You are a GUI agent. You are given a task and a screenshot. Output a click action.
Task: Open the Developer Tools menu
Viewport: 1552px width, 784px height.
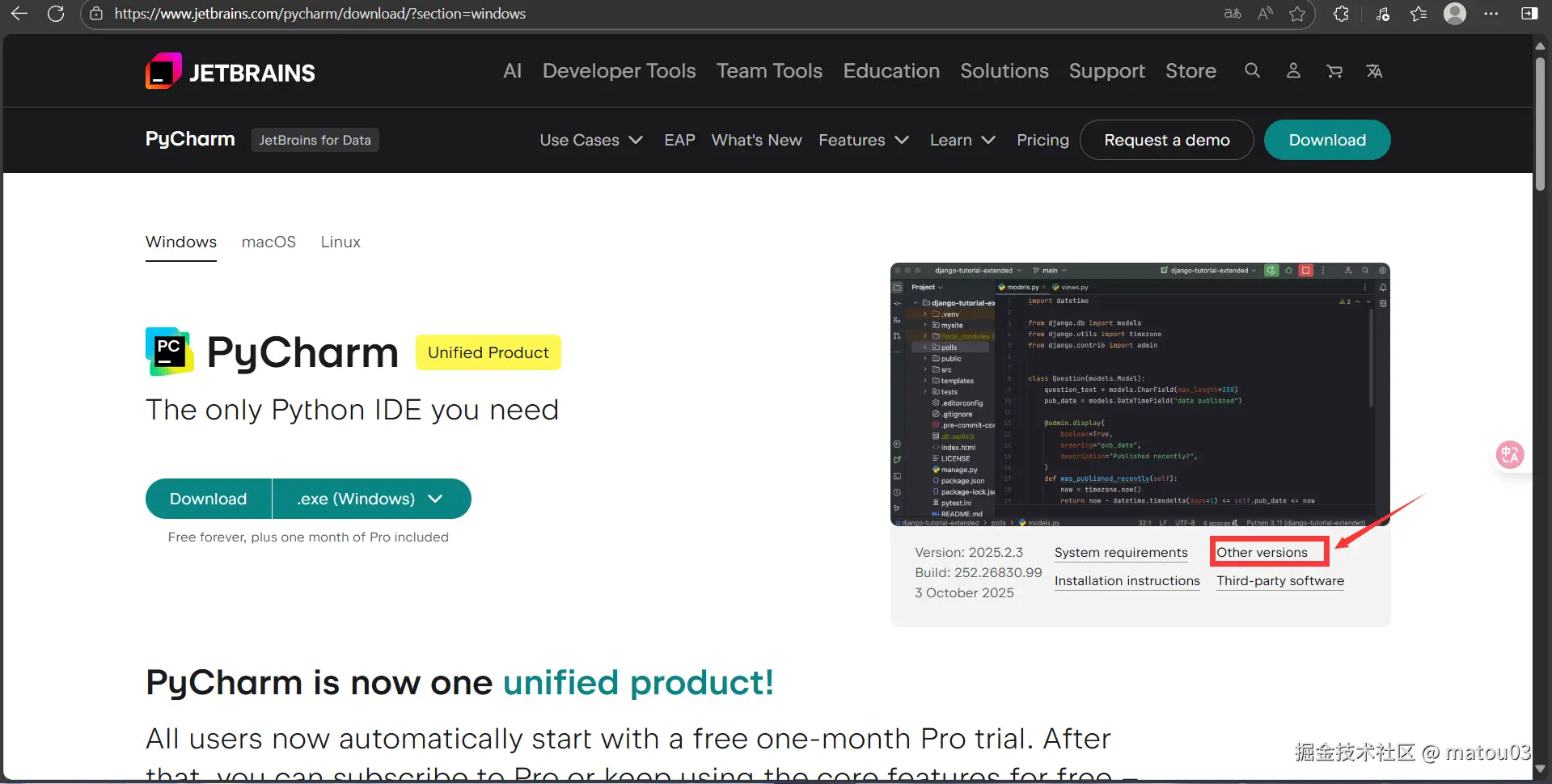tap(619, 71)
